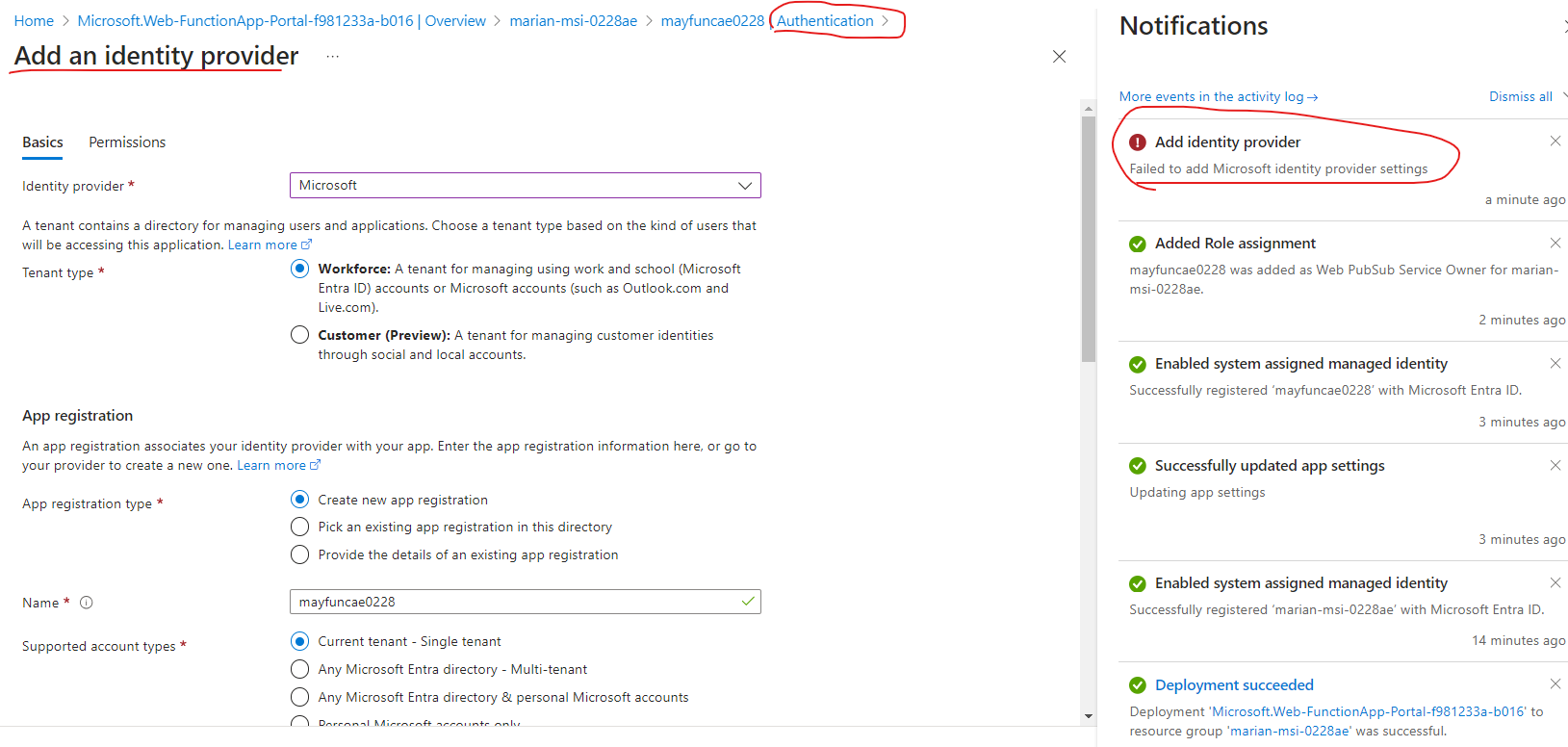
Task: Dismiss the failed Add identity provider notification
Action: [1555, 141]
